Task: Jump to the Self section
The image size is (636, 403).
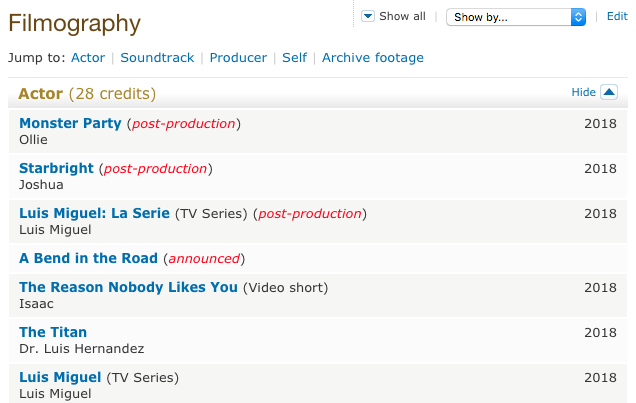Action: pos(294,58)
